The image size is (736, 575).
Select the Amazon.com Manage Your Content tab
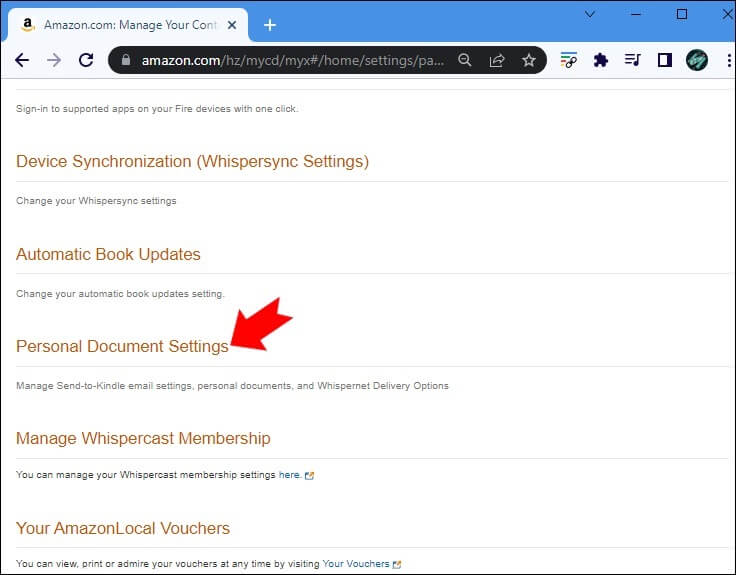[x=128, y=25]
